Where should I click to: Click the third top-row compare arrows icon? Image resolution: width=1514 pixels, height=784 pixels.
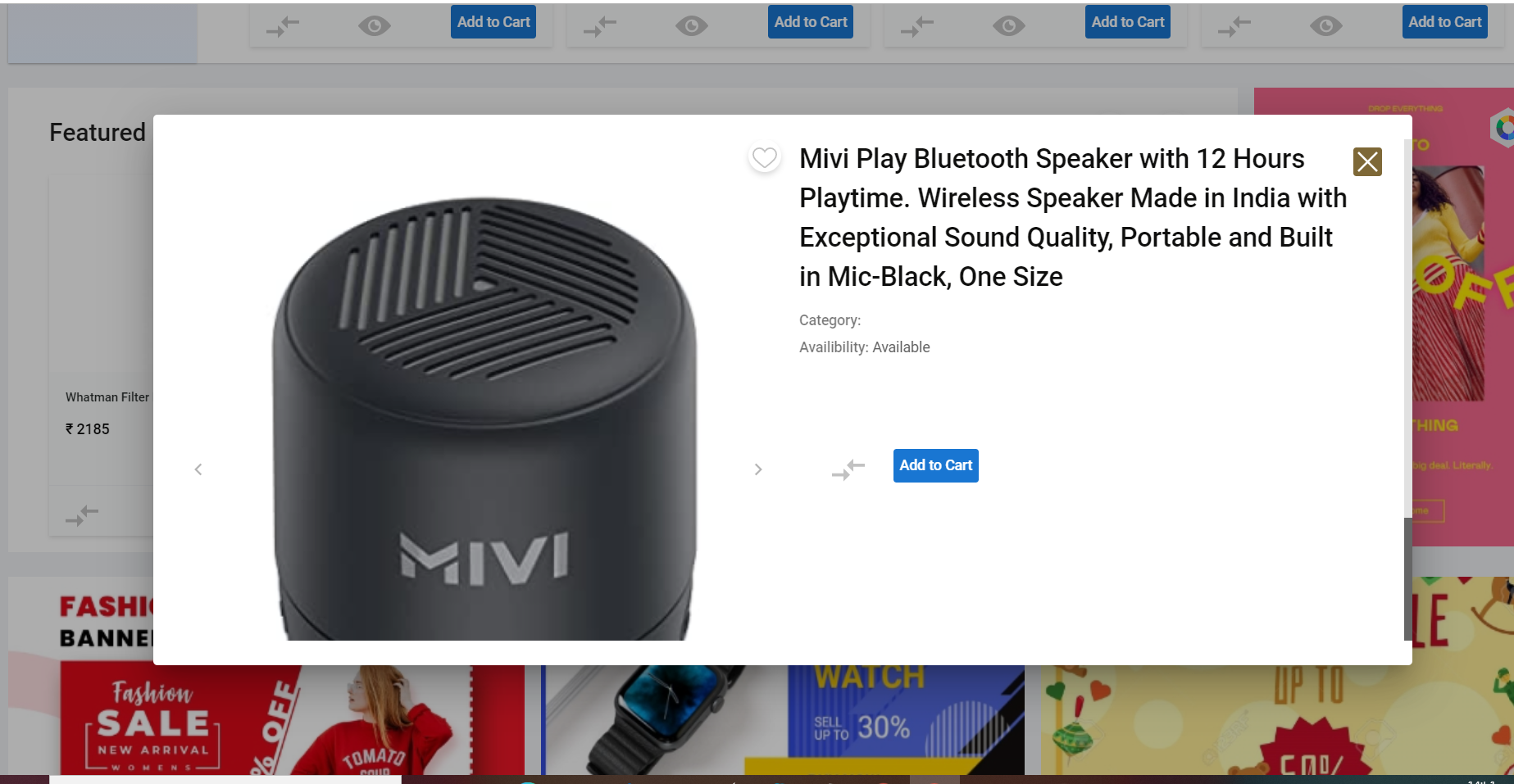point(917,27)
